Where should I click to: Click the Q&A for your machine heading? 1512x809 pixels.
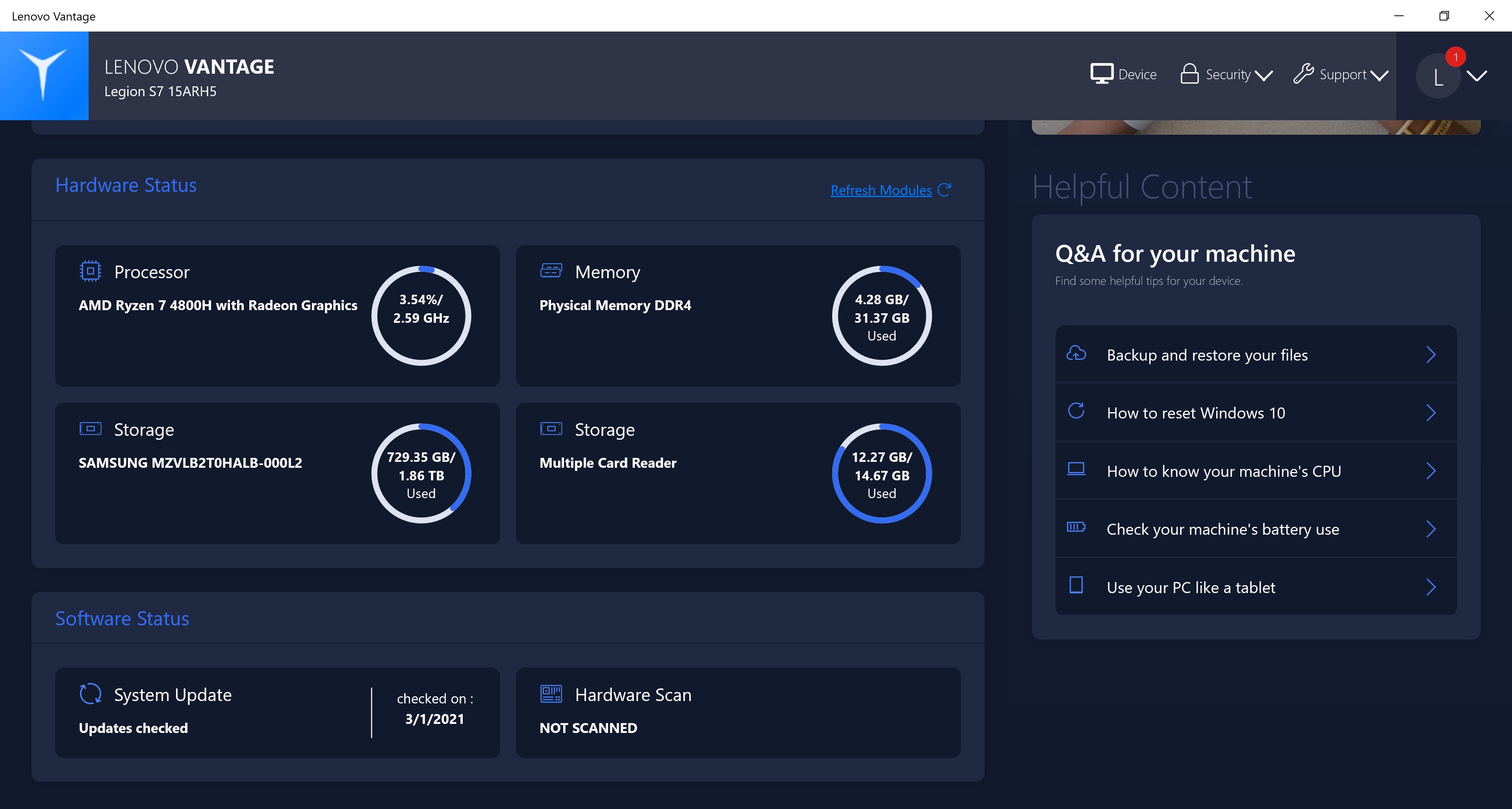1175,254
